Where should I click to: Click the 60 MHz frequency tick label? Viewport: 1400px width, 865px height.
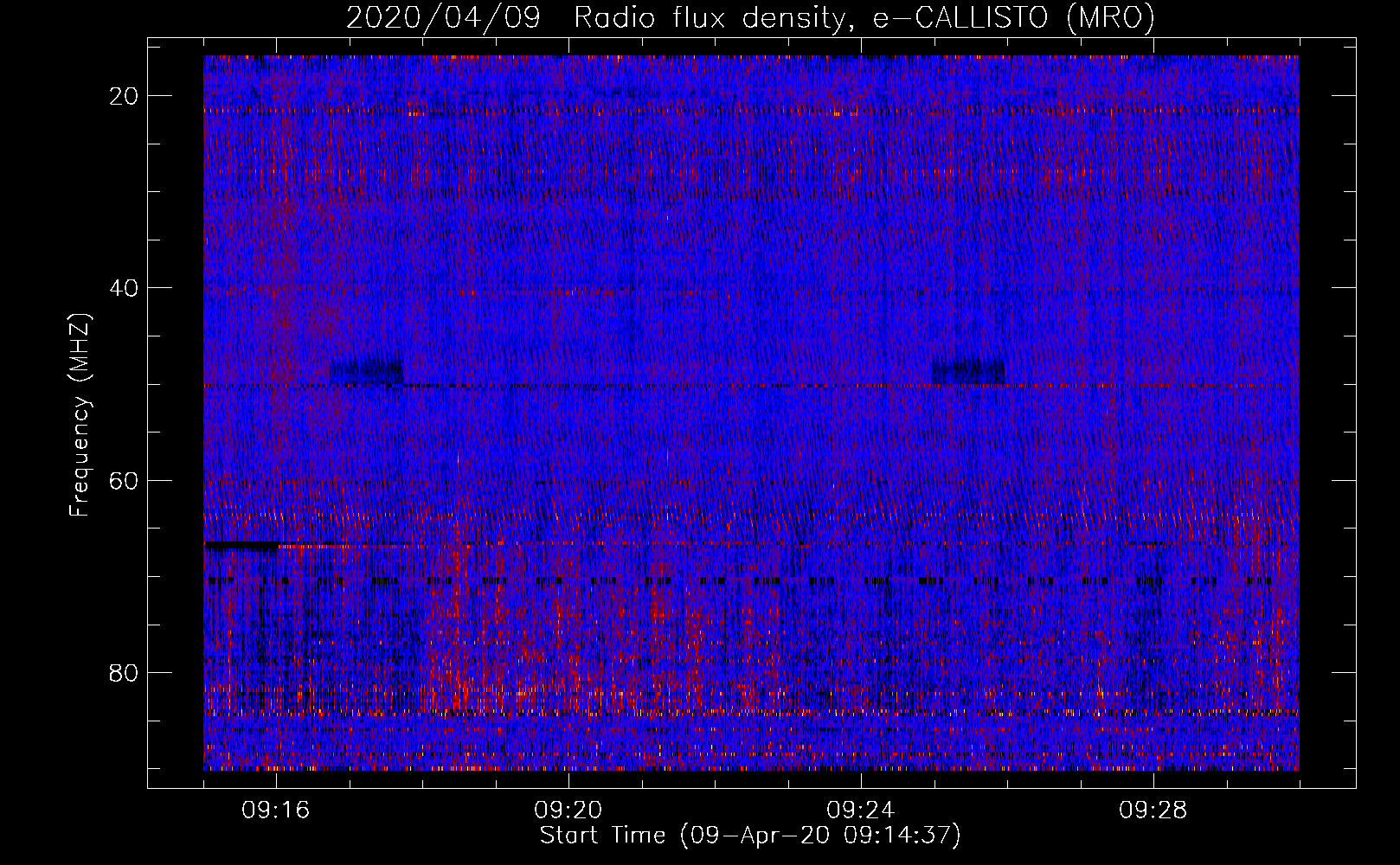click(125, 480)
